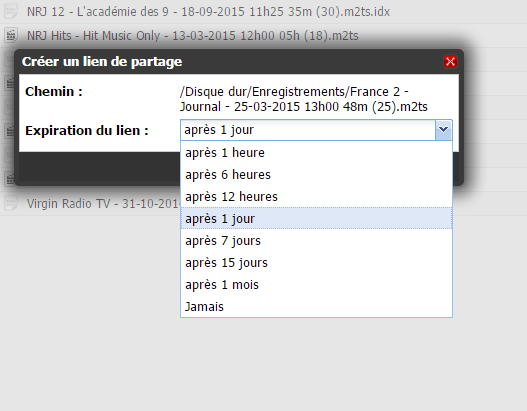The image size is (527, 411).
Task: Choose 'après 6 heures' expiration
Action: tap(316, 175)
